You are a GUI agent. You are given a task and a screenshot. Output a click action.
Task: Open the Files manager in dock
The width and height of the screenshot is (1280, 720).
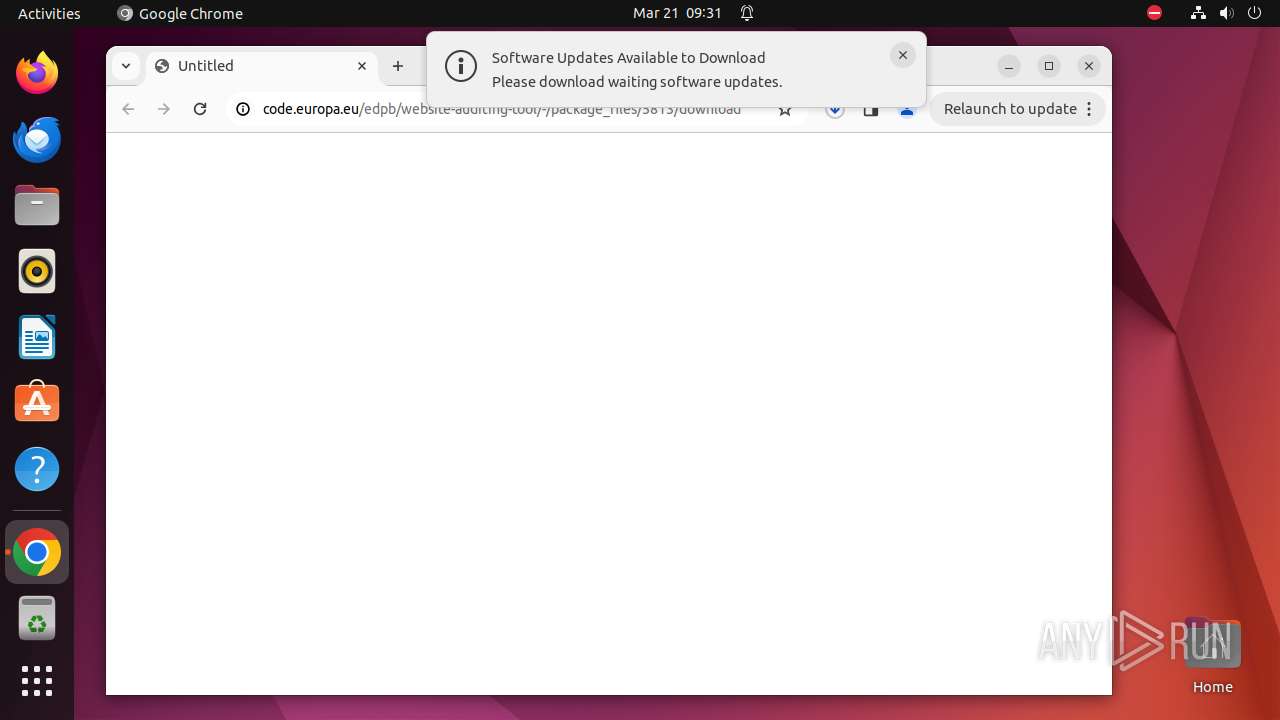[37, 205]
